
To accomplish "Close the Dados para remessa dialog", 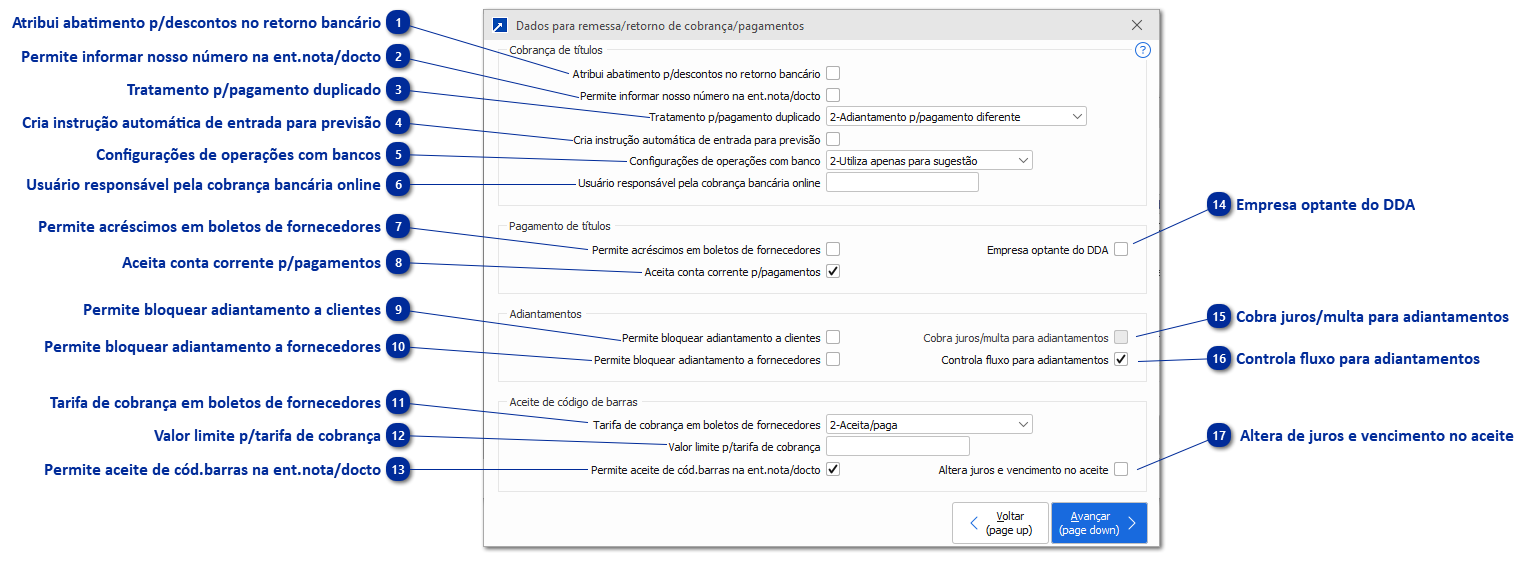I will [1137, 26].
